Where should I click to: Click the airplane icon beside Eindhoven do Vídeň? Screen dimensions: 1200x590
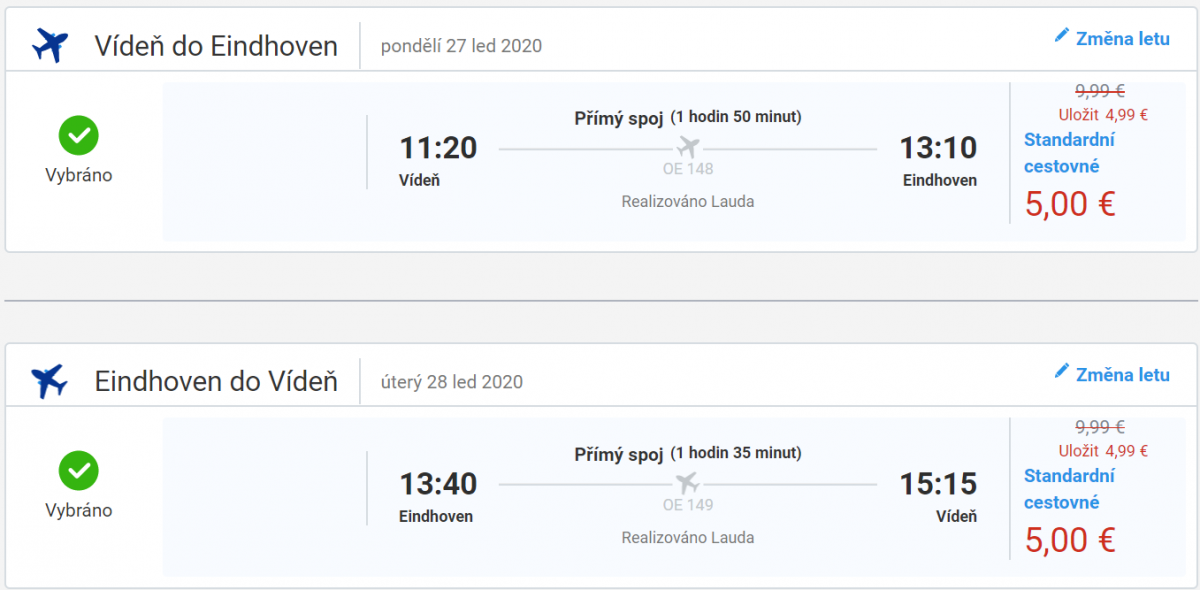50,381
